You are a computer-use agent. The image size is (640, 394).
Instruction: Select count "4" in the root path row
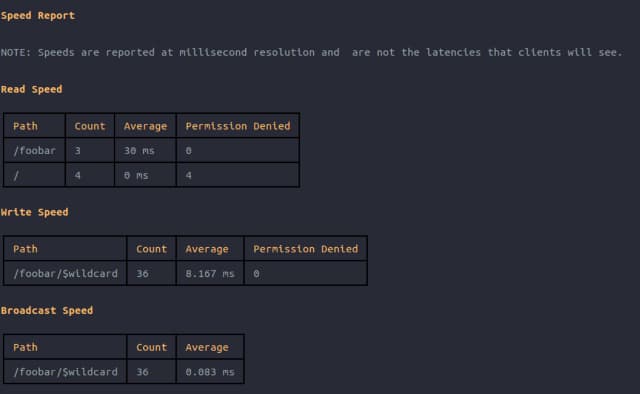90,175
